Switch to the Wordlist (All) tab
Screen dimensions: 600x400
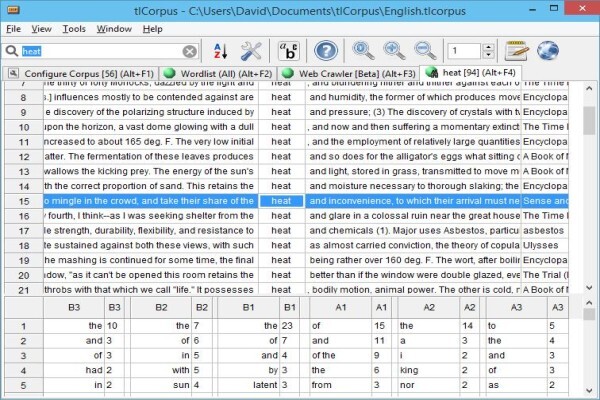click(217, 73)
